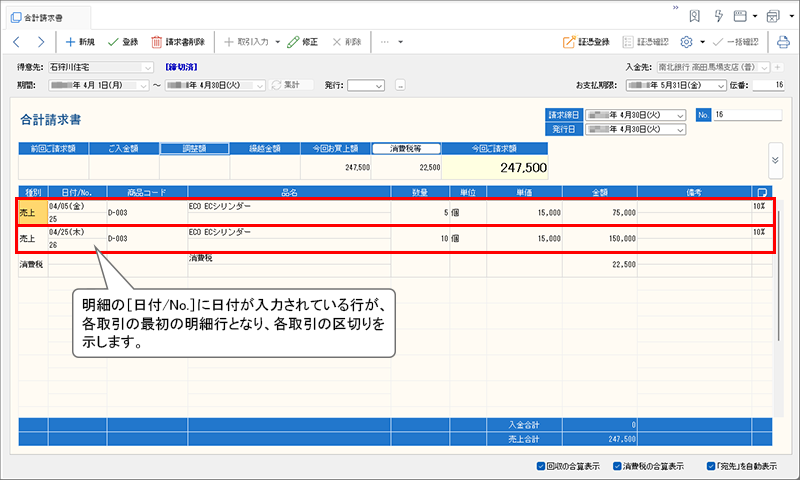Click the small ellipsis button beside 発行
Screen dimensions: 800x480
(401, 86)
